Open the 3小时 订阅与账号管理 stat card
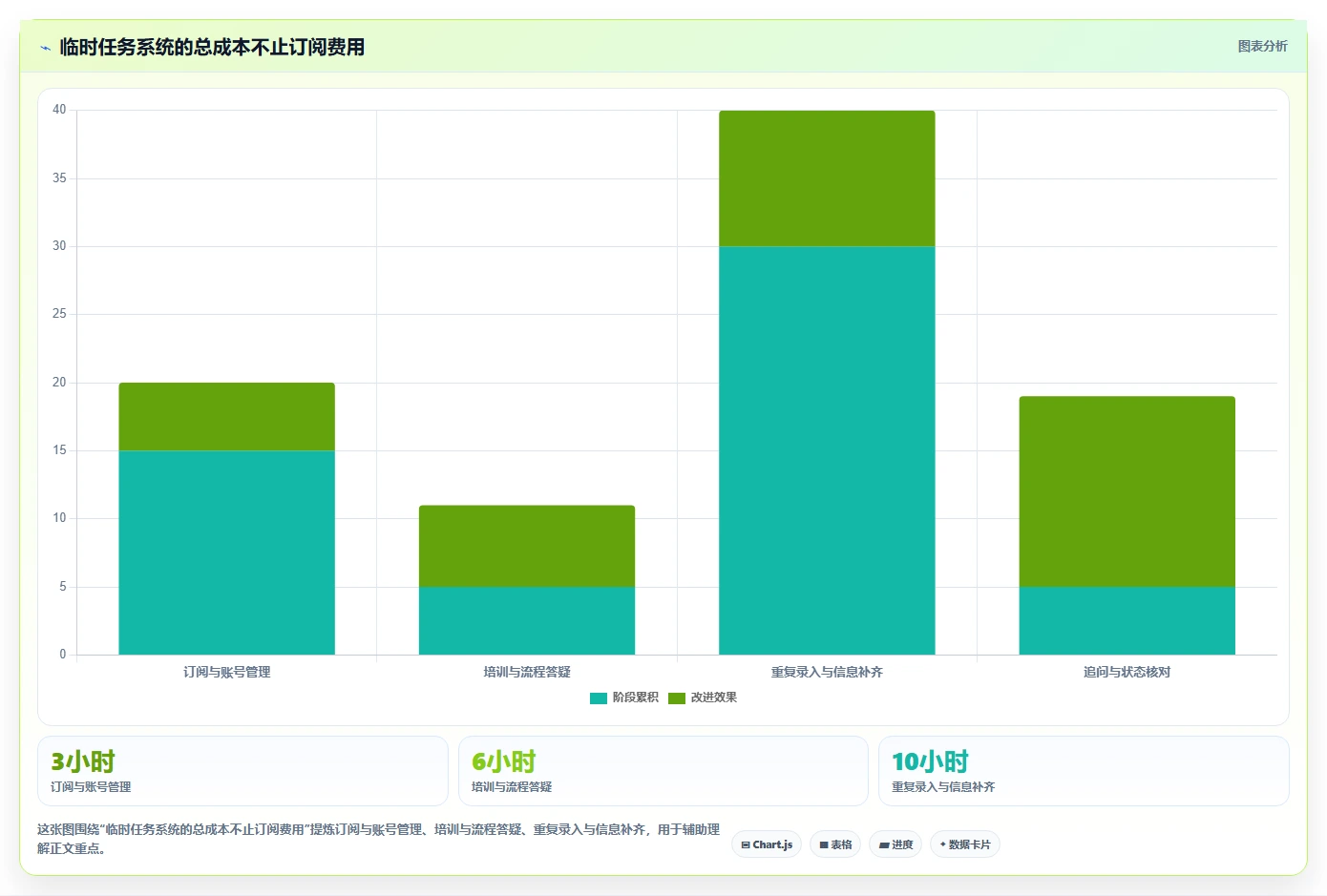 (242, 771)
